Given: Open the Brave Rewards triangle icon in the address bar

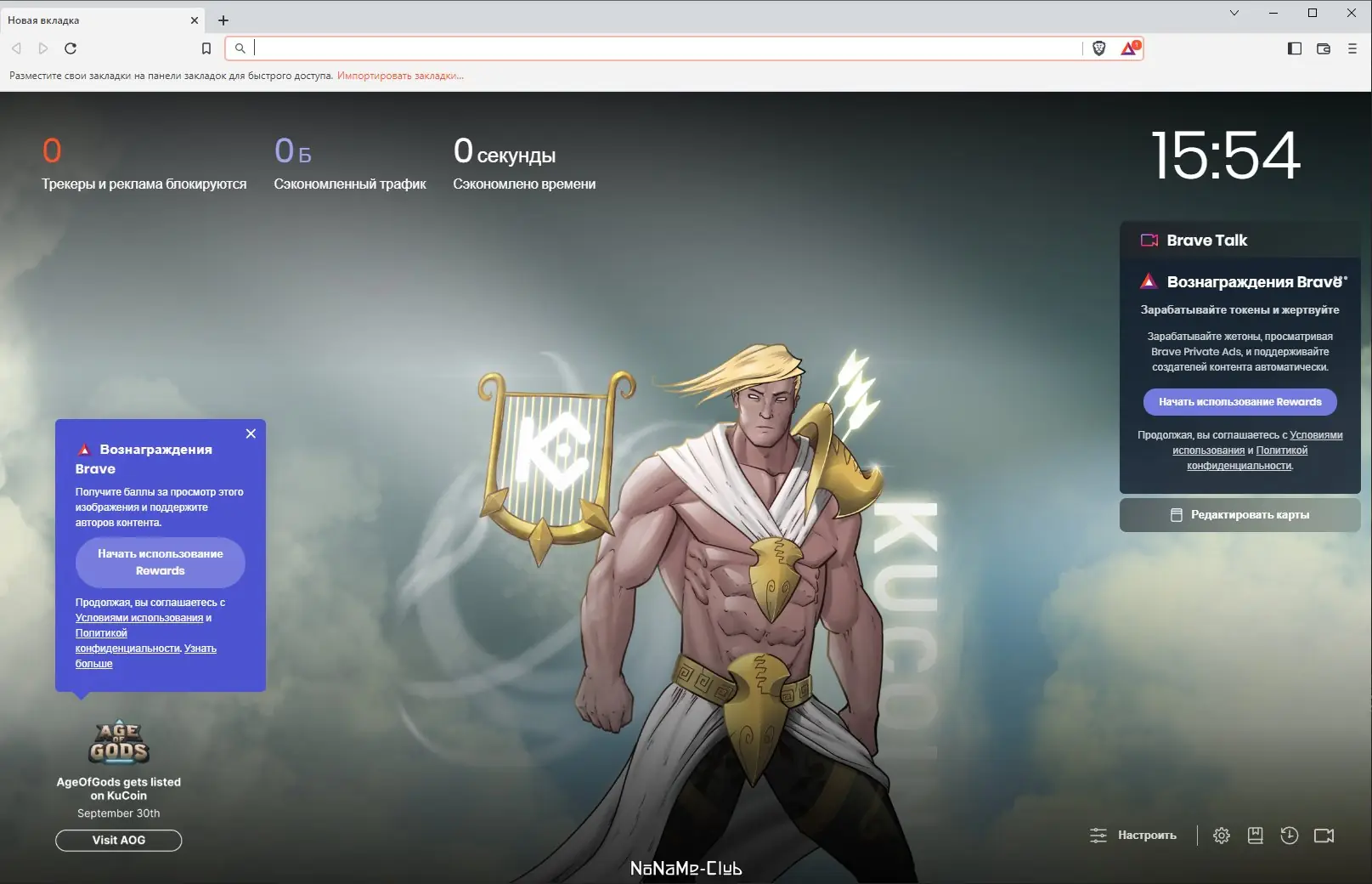Looking at the screenshot, I should click(1129, 48).
